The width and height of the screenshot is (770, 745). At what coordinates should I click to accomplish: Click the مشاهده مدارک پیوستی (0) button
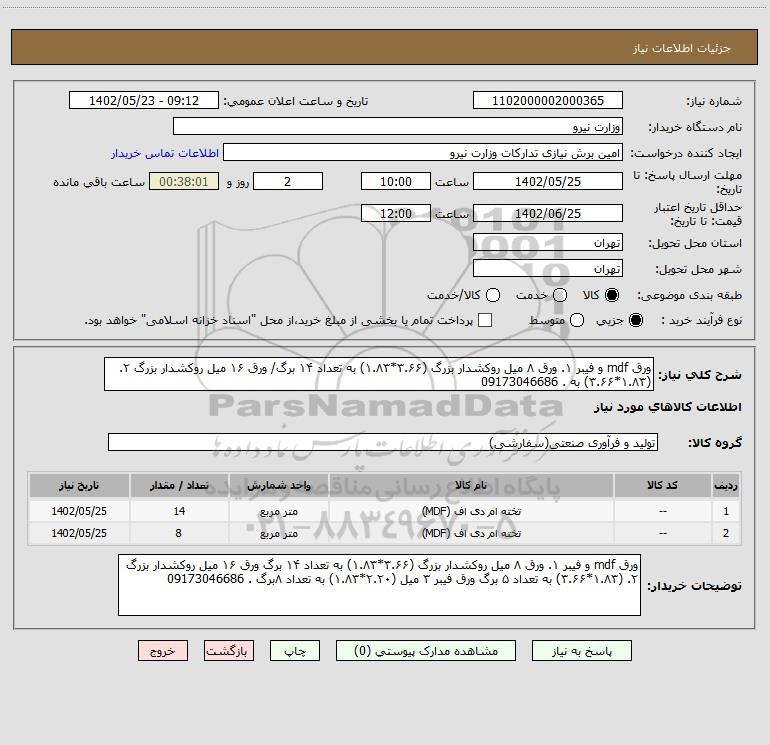coord(426,651)
